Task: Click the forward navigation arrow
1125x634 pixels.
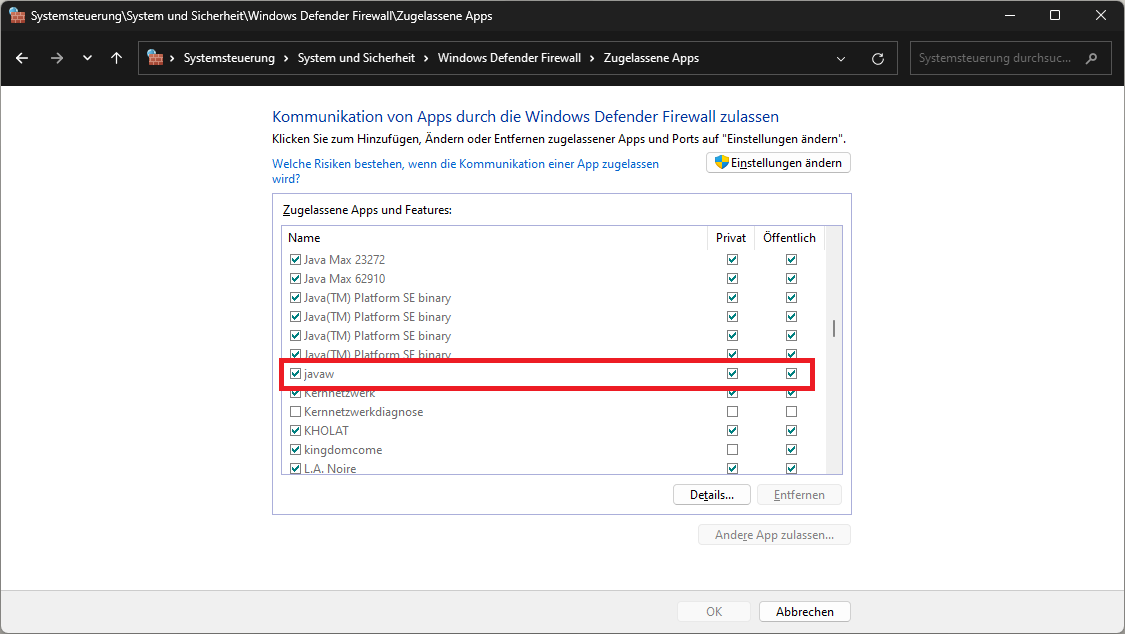Action: click(57, 58)
